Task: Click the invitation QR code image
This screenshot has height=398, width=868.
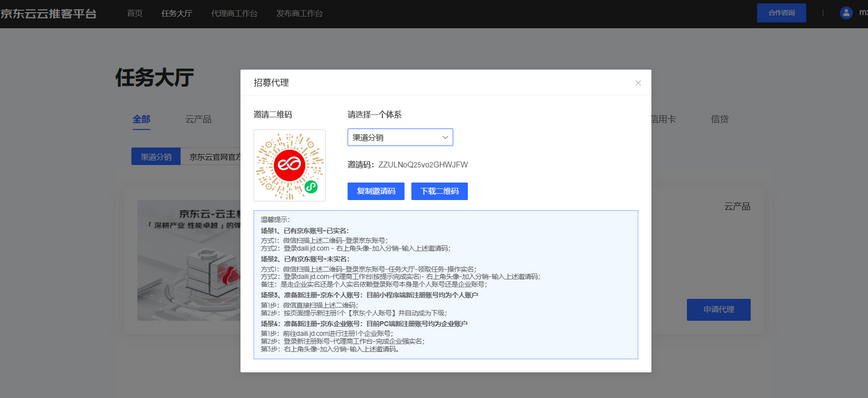Action: point(290,166)
